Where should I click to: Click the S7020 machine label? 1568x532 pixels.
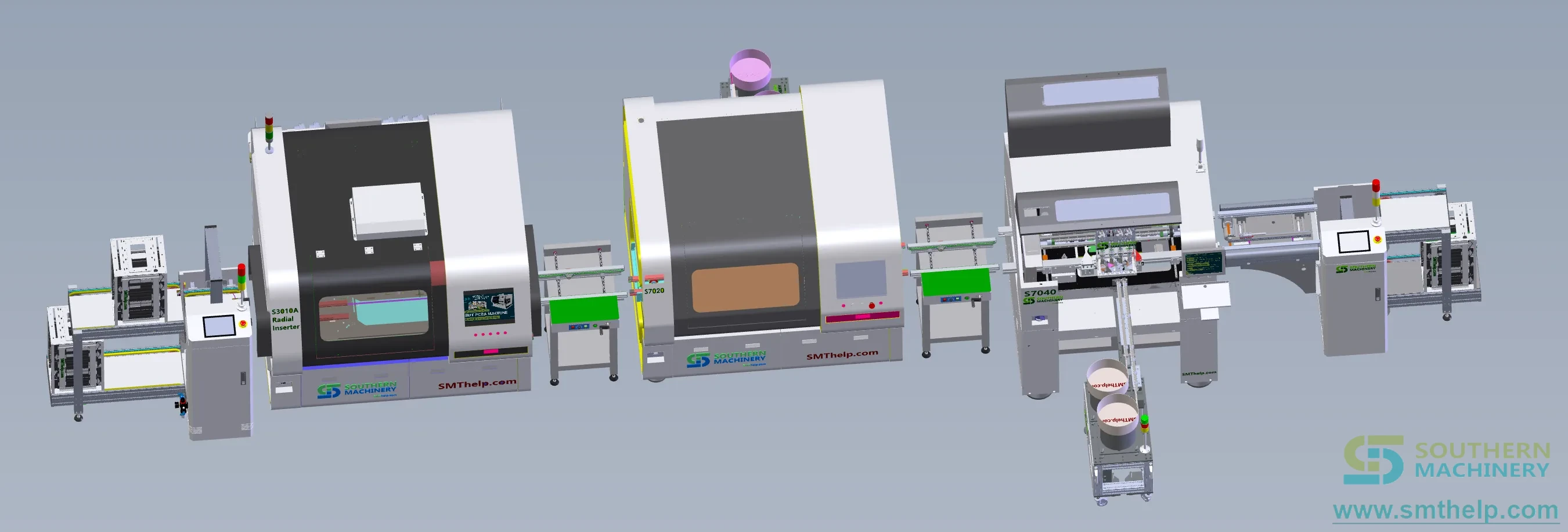tap(654, 291)
